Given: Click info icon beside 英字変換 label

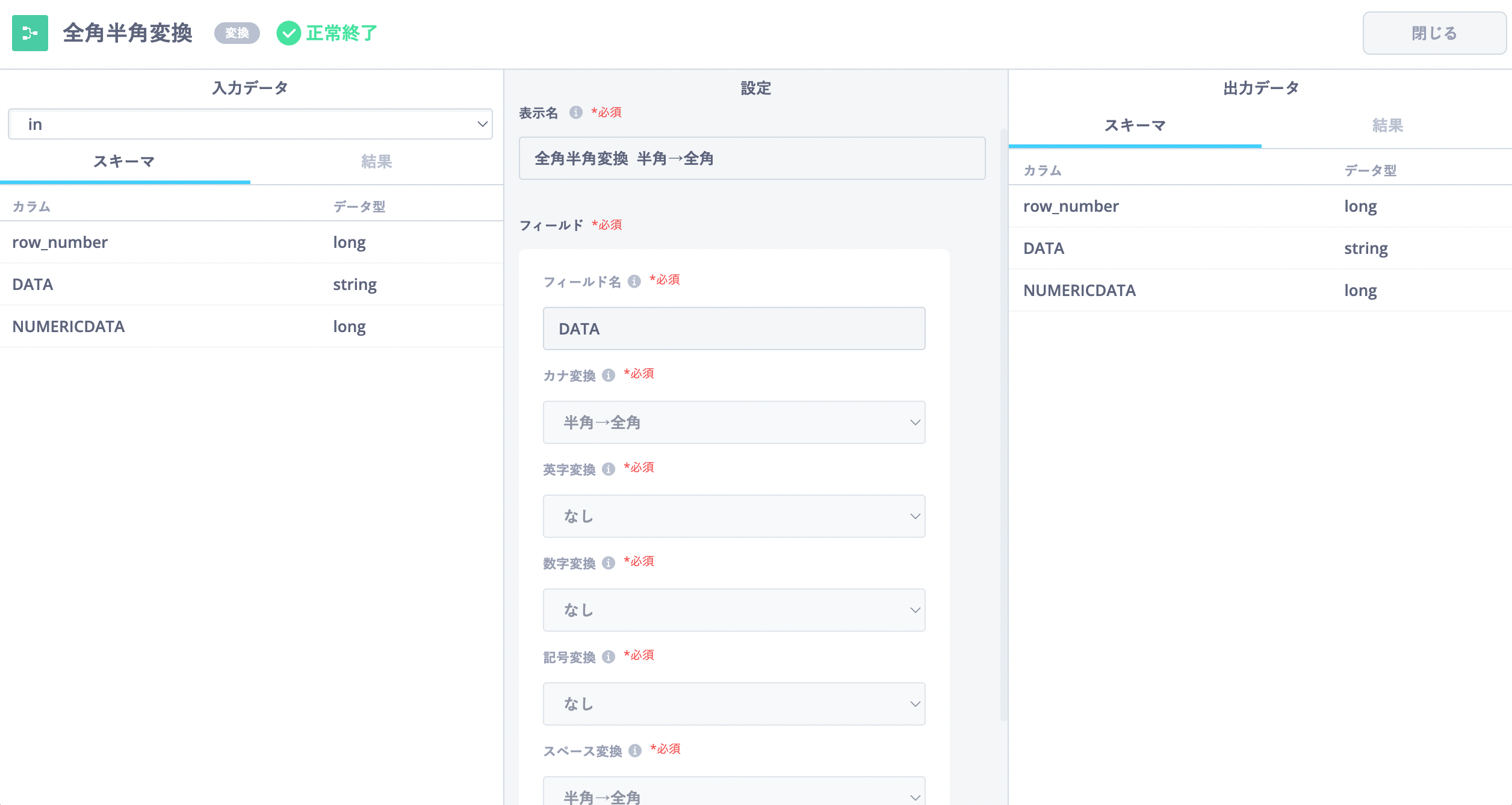Looking at the screenshot, I should (x=609, y=469).
